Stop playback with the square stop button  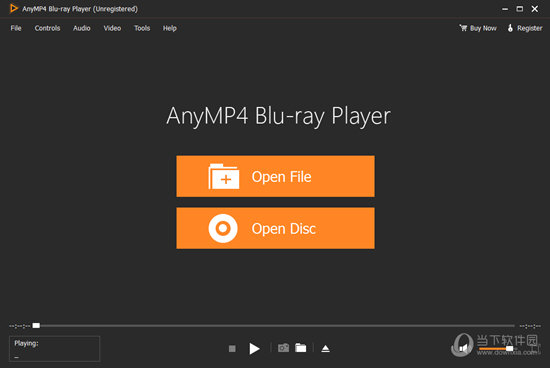pyautogui.click(x=232, y=348)
